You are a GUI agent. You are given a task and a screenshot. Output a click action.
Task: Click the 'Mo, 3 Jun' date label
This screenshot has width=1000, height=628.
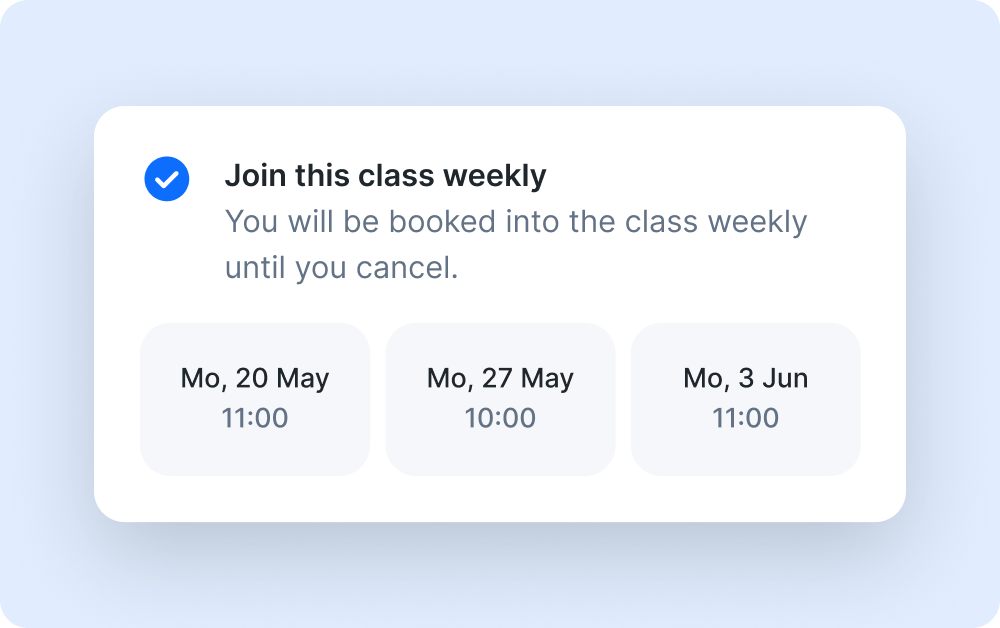[x=744, y=378]
